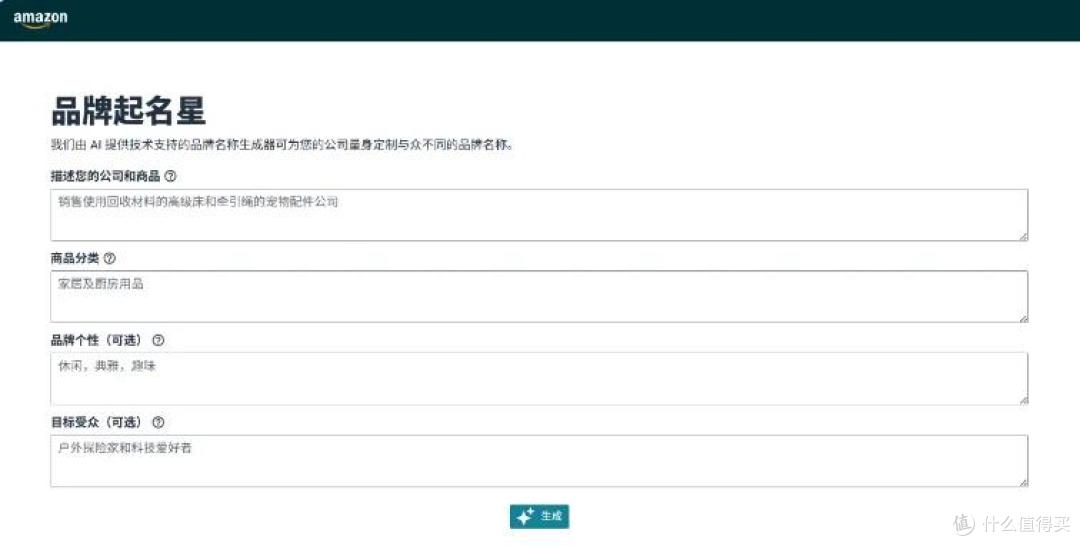This screenshot has width=1080, height=546.
Task: Grab resize handle of company description box
Action: [1023, 236]
